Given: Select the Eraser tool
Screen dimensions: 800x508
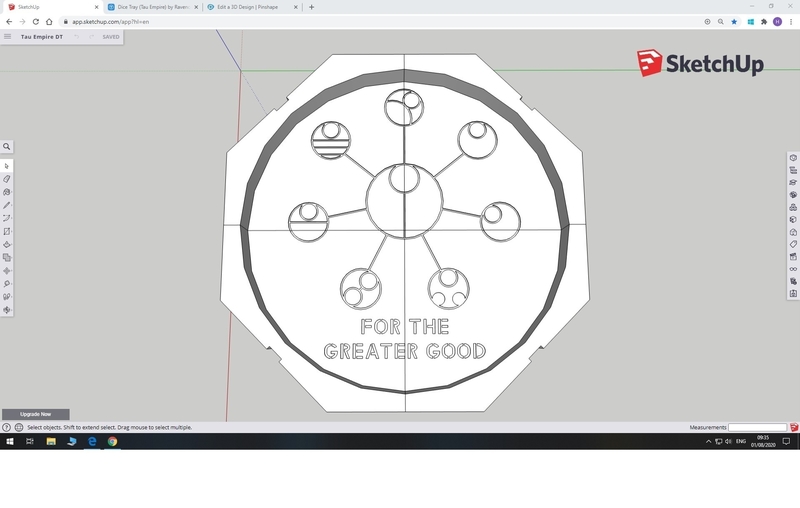Looking at the screenshot, I should [7, 179].
